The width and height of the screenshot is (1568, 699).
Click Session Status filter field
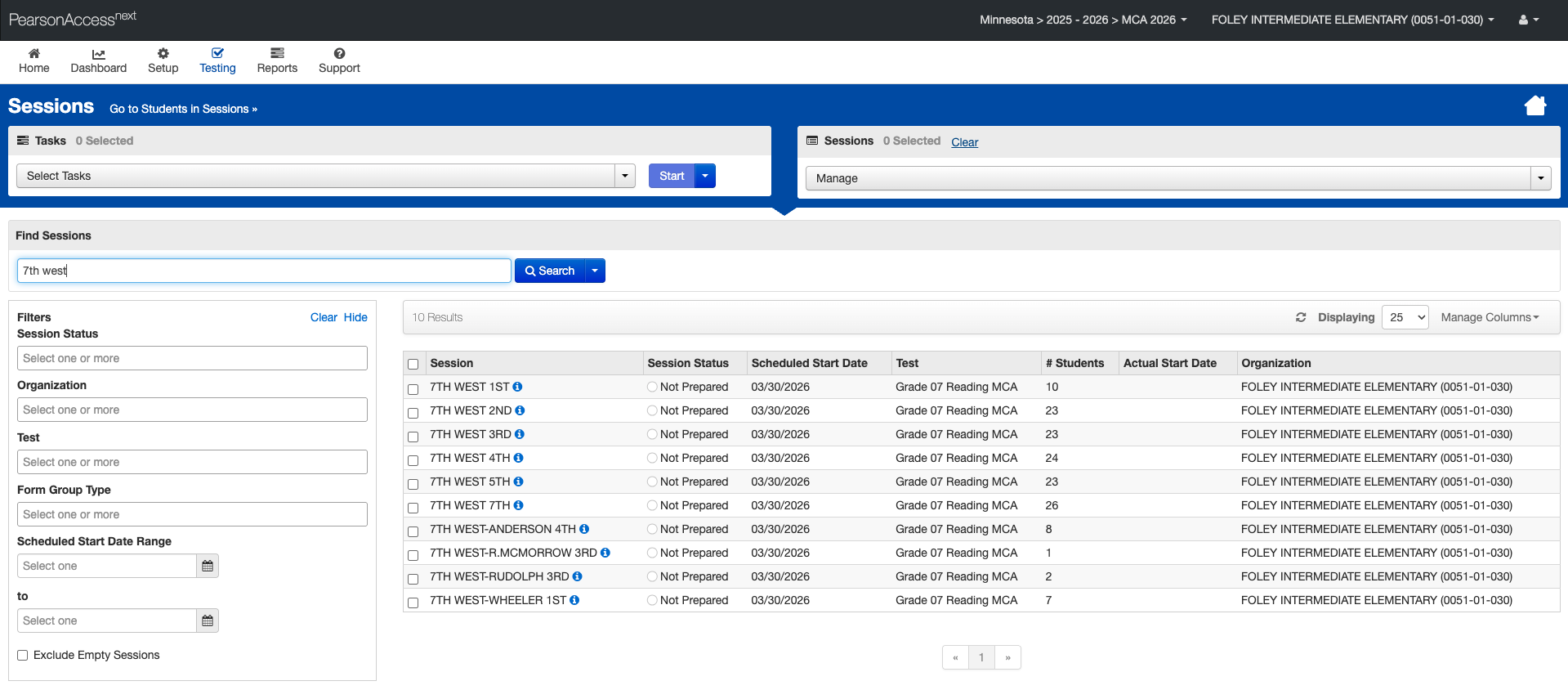(192, 358)
